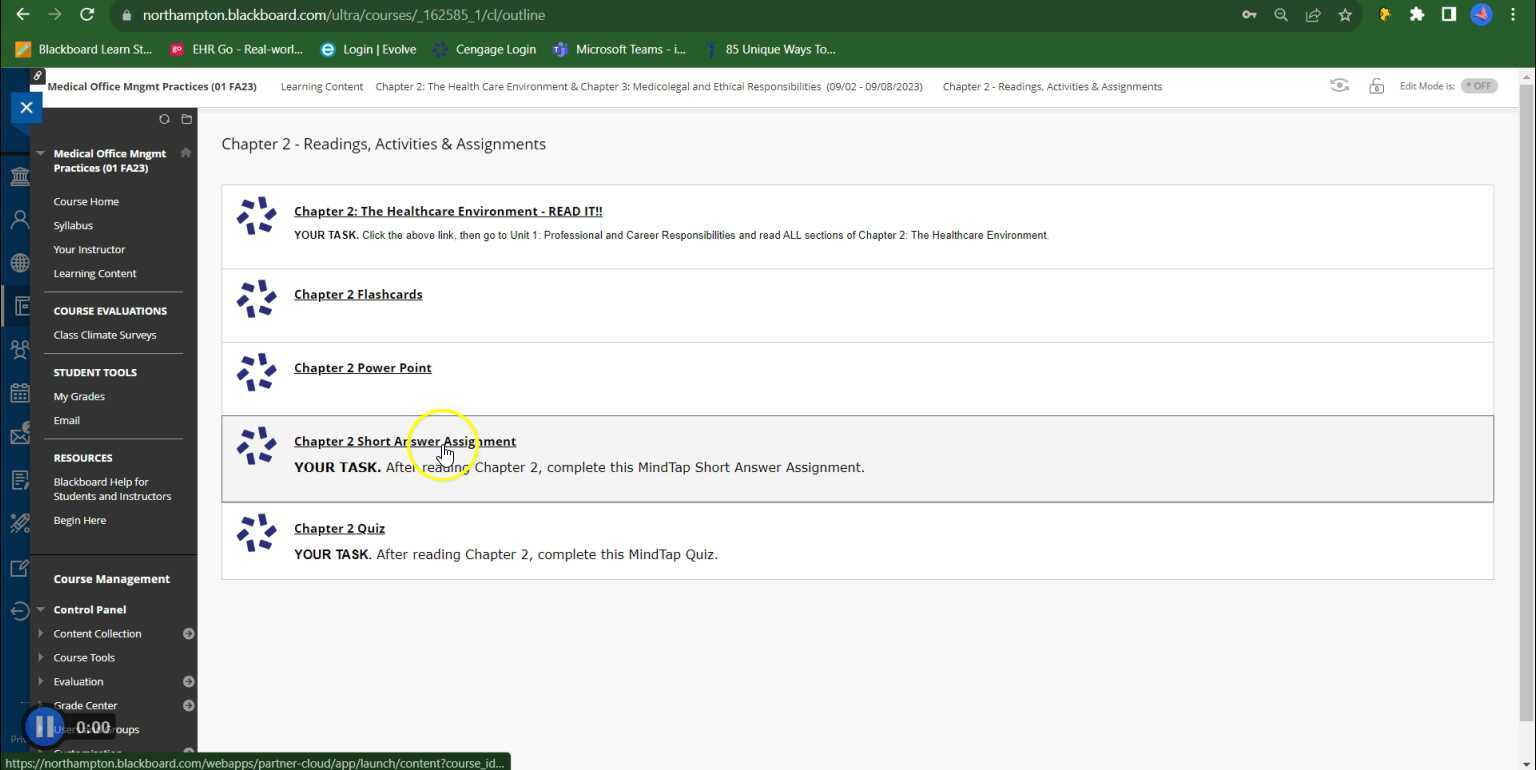Open the Activity Stream icon in blue sidebar

20,262
